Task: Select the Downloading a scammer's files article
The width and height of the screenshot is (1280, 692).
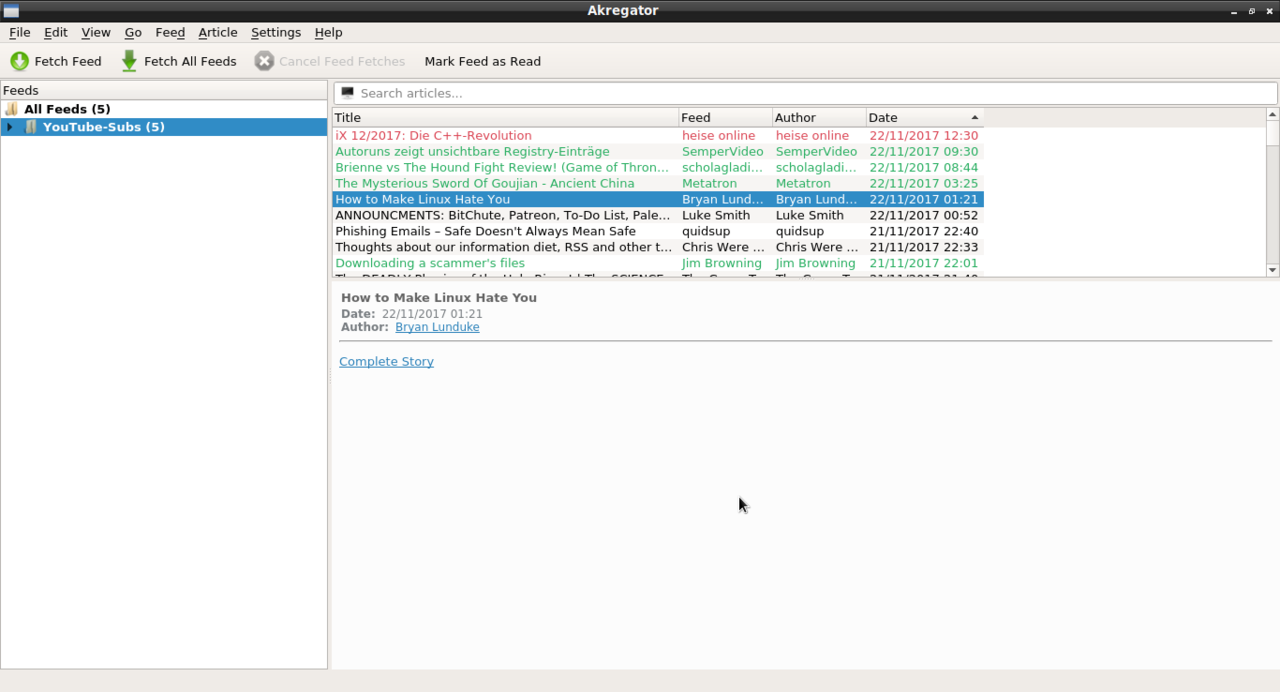Action: 430,263
